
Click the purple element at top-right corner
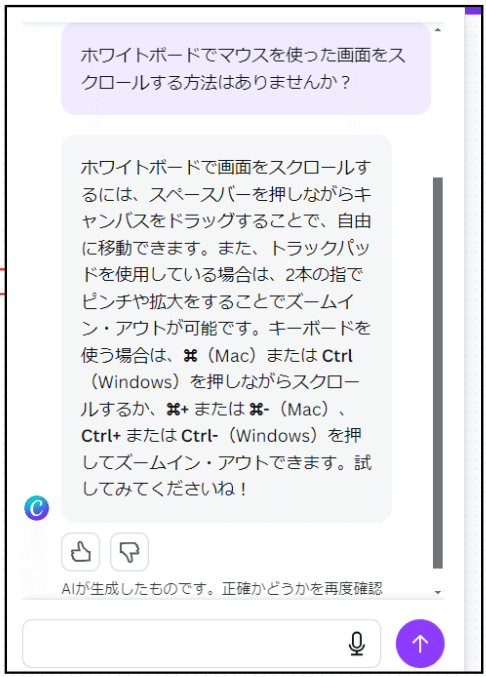(x=473, y=11)
